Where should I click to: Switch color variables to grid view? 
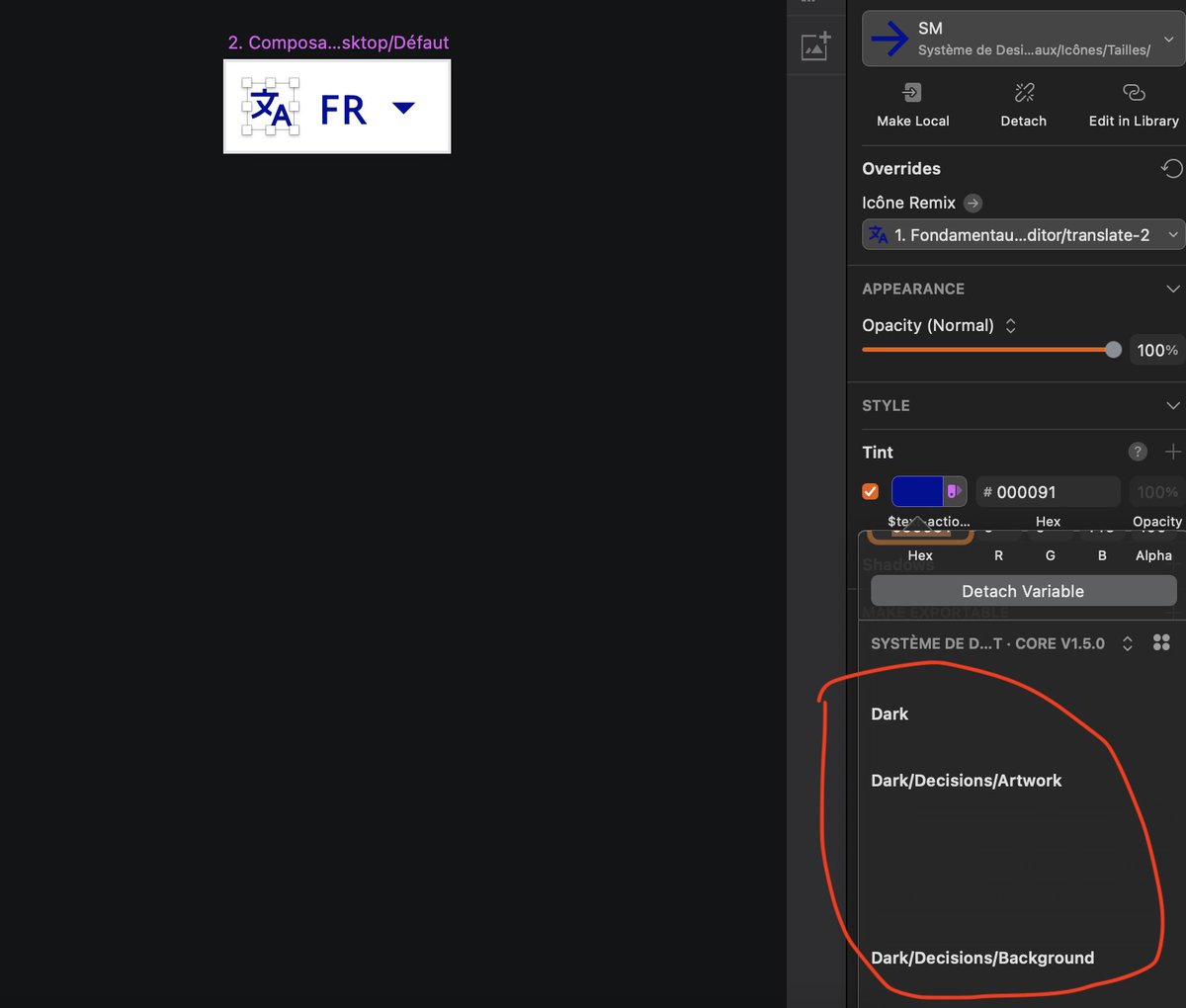pos(1161,642)
